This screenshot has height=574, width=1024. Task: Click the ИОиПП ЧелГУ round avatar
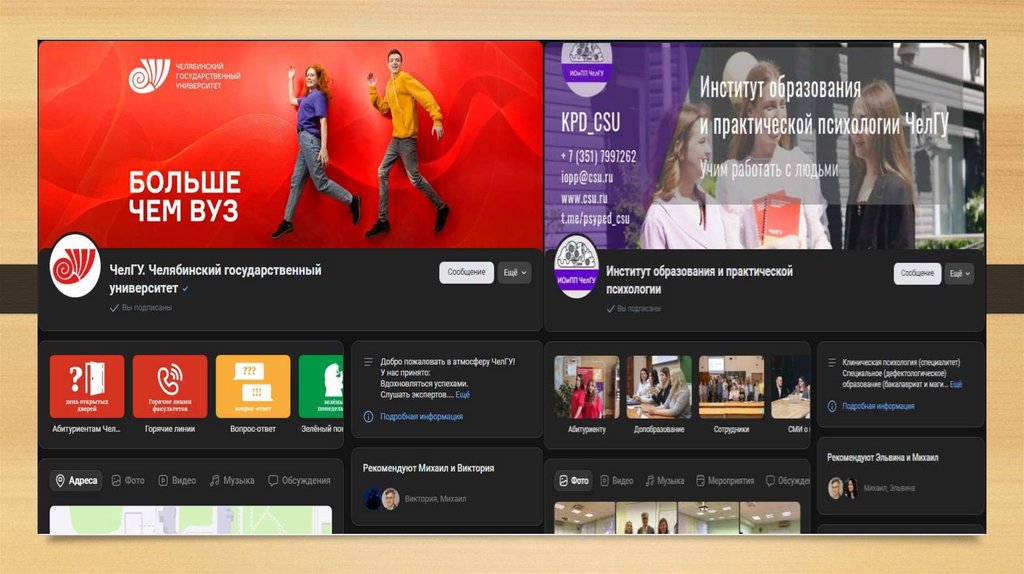click(x=576, y=267)
